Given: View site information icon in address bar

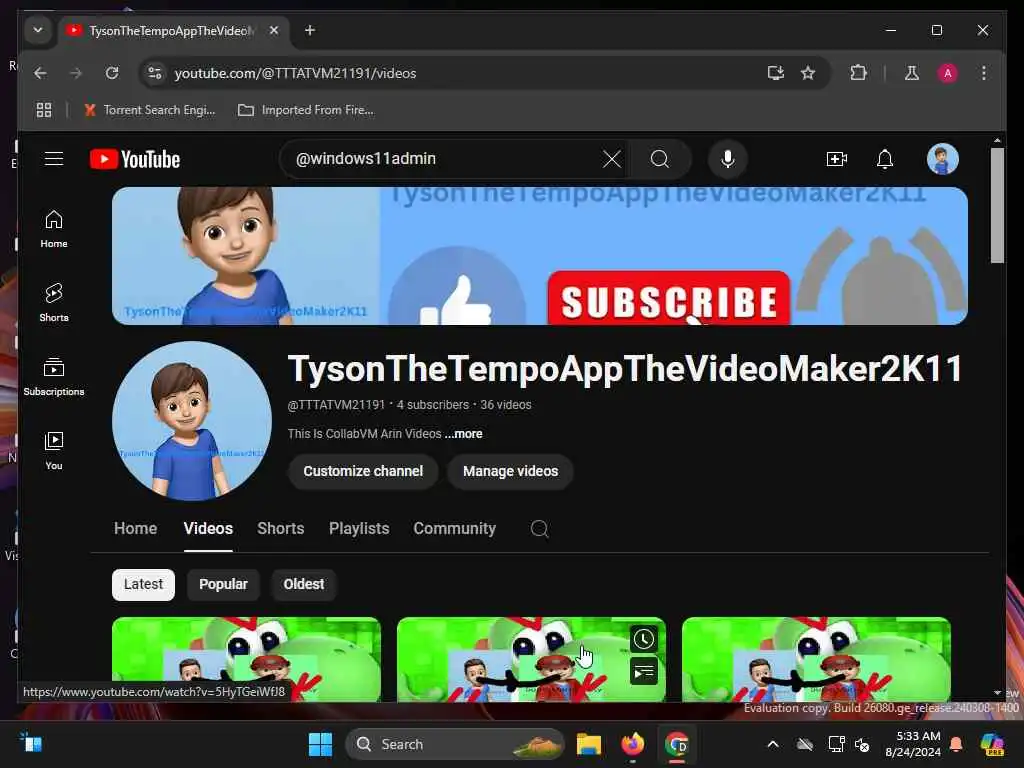Looking at the screenshot, I should pyautogui.click(x=155, y=73).
